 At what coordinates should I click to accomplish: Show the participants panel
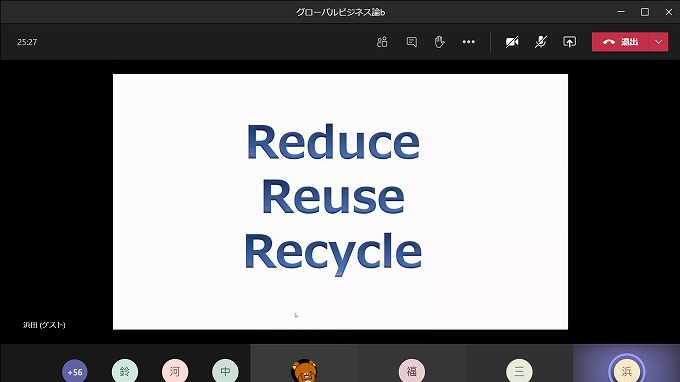pos(382,42)
